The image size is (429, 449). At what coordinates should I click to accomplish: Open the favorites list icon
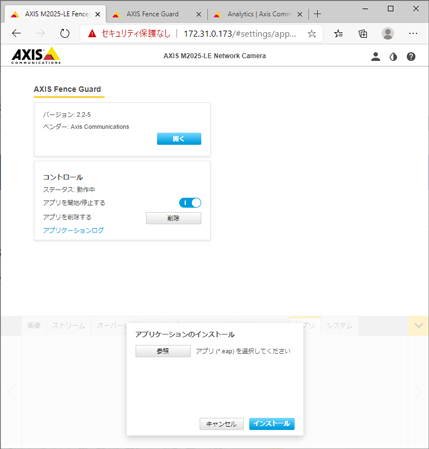pos(338,33)
